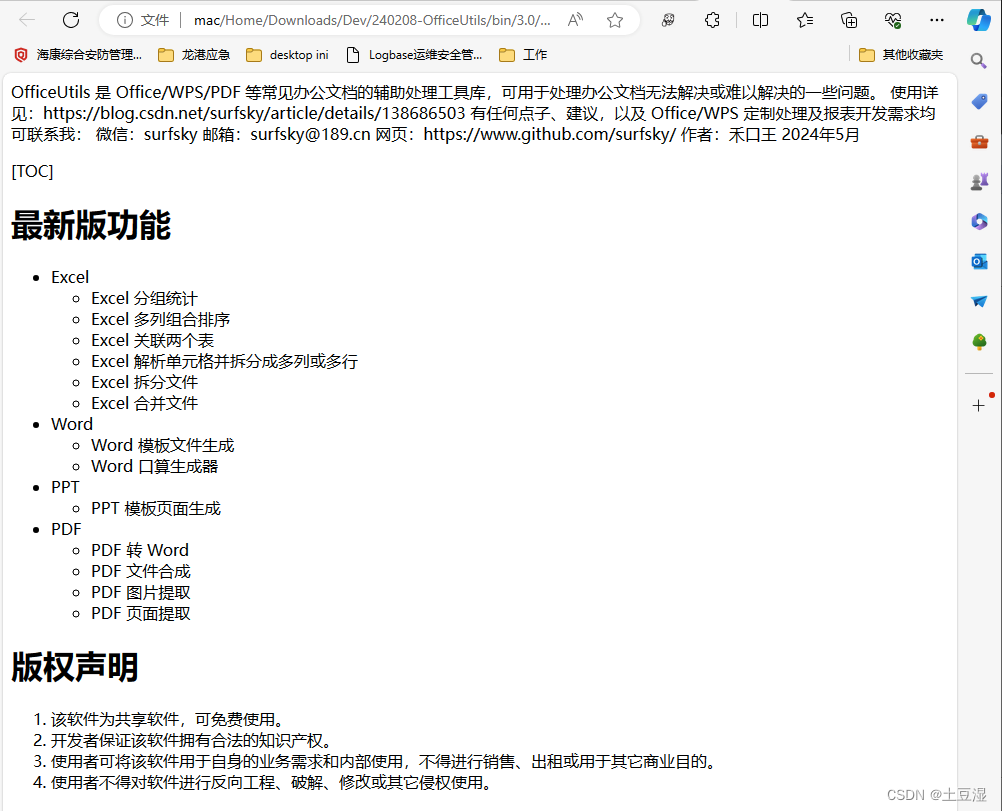Click the blog.csdn.net article URL text
This screenshot has width=1002, height=811.
pyautogui.click(x=254, y=114)
